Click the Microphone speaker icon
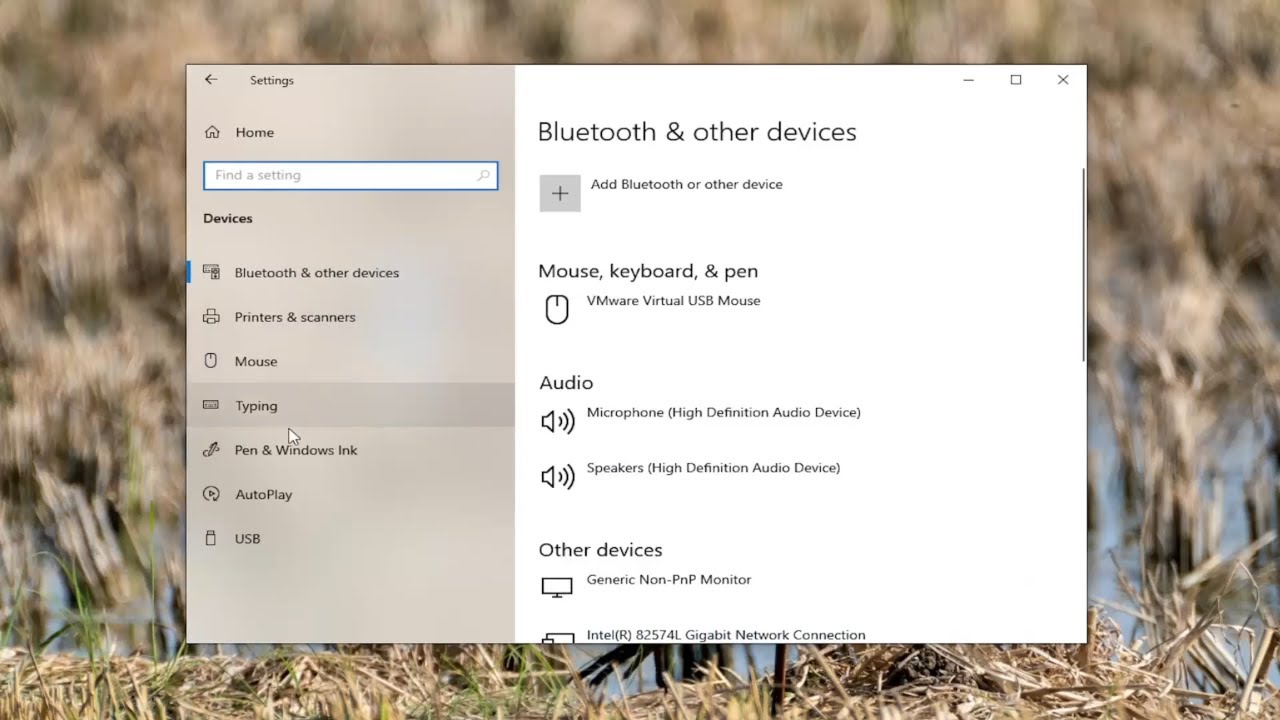Screen dimensions: 1280x720 click(x=557, y=422)
